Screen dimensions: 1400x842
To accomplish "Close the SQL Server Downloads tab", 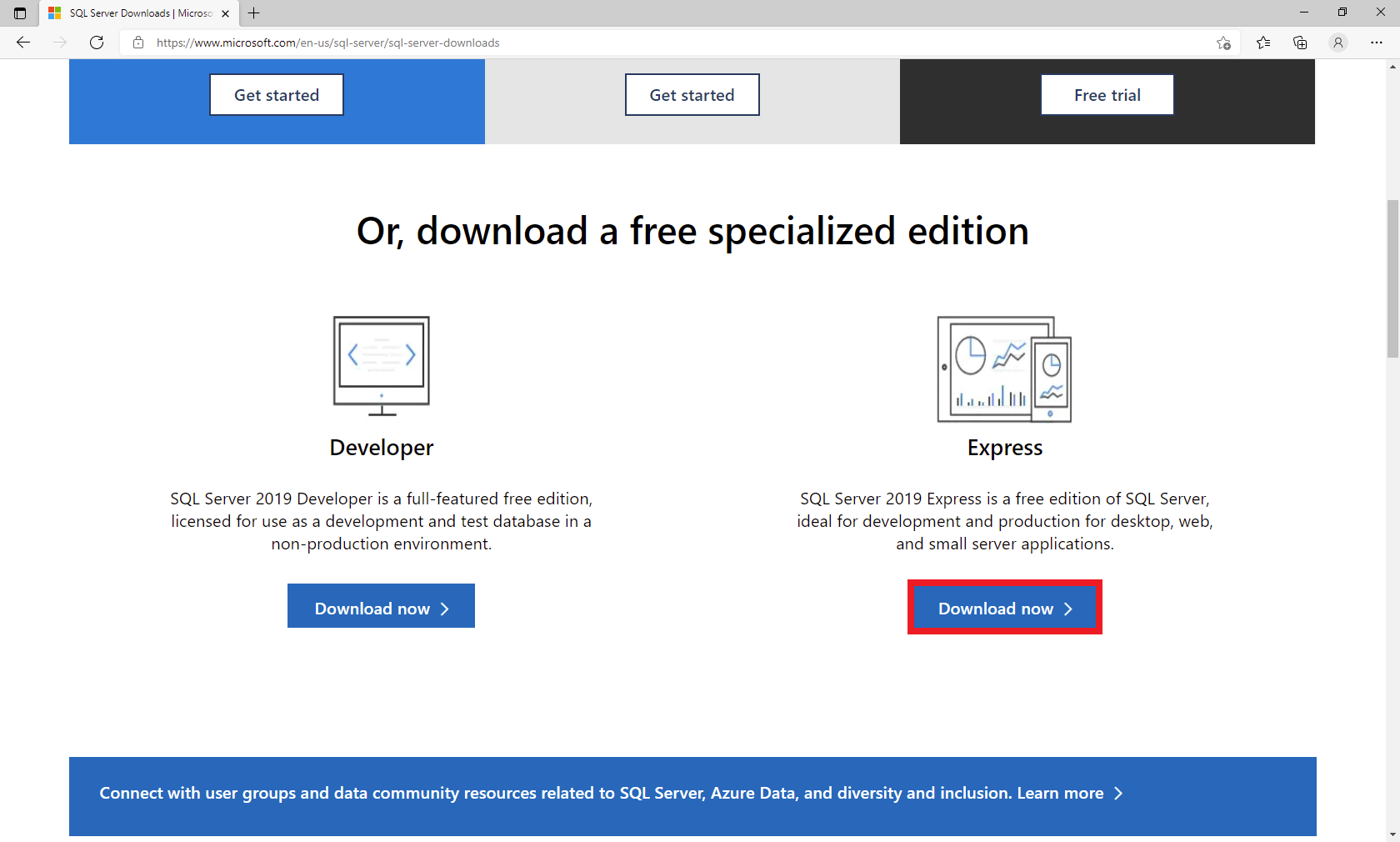I will click(x=225, y=13).
